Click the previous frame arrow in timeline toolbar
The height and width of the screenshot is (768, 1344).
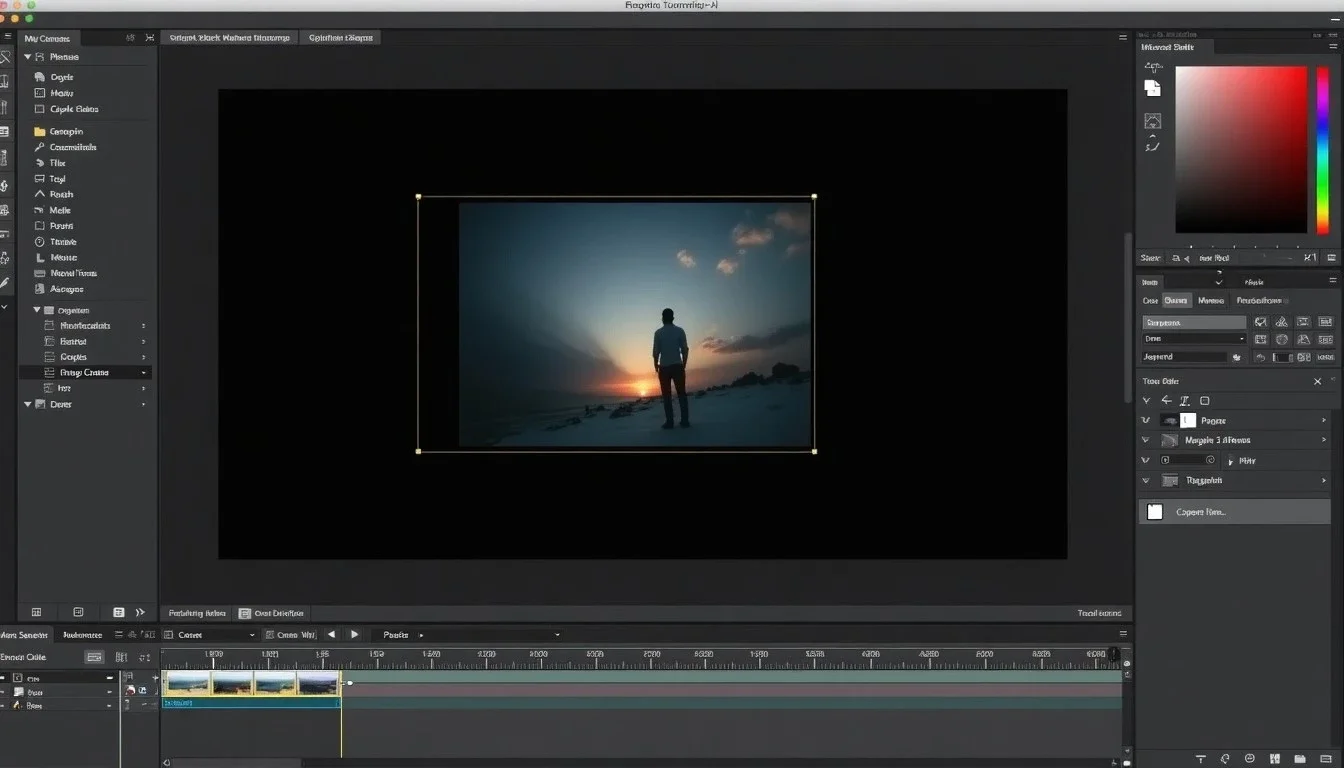coord(331,634)
